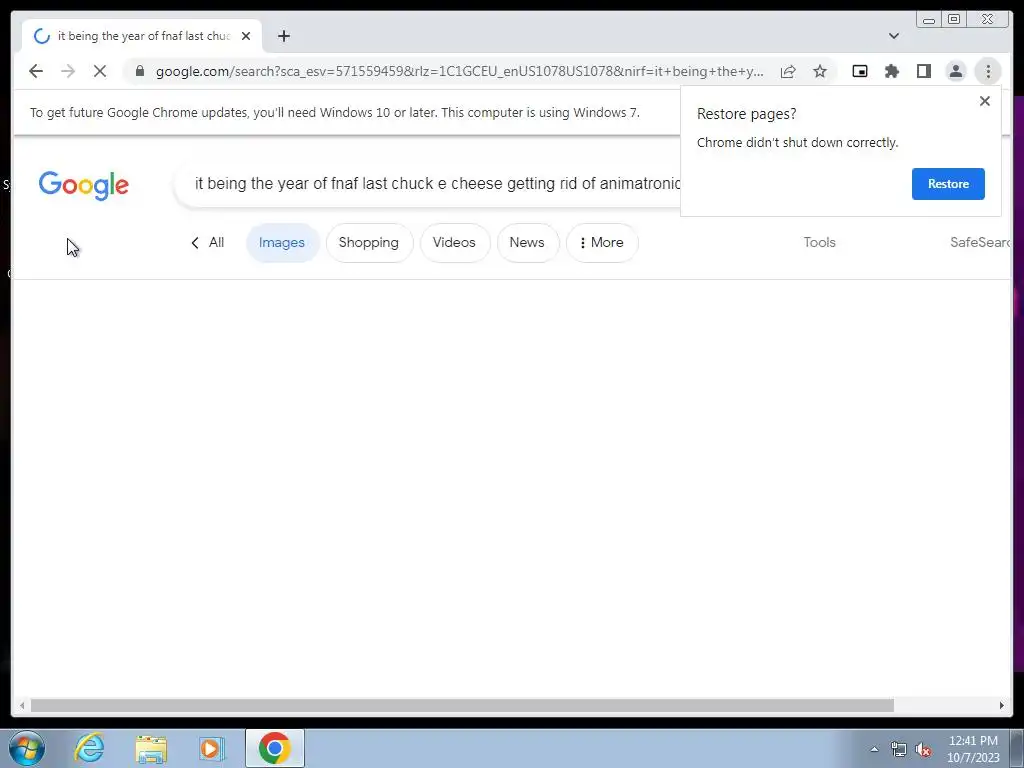Select the Shopping filter

click(x=369, y=242)
